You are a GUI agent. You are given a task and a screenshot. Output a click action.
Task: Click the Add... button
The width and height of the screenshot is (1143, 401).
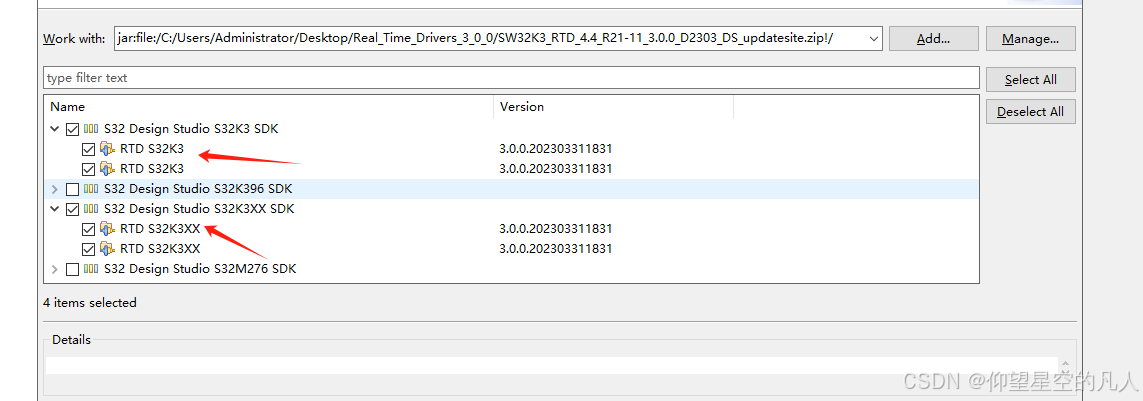[x=933, y=39]
